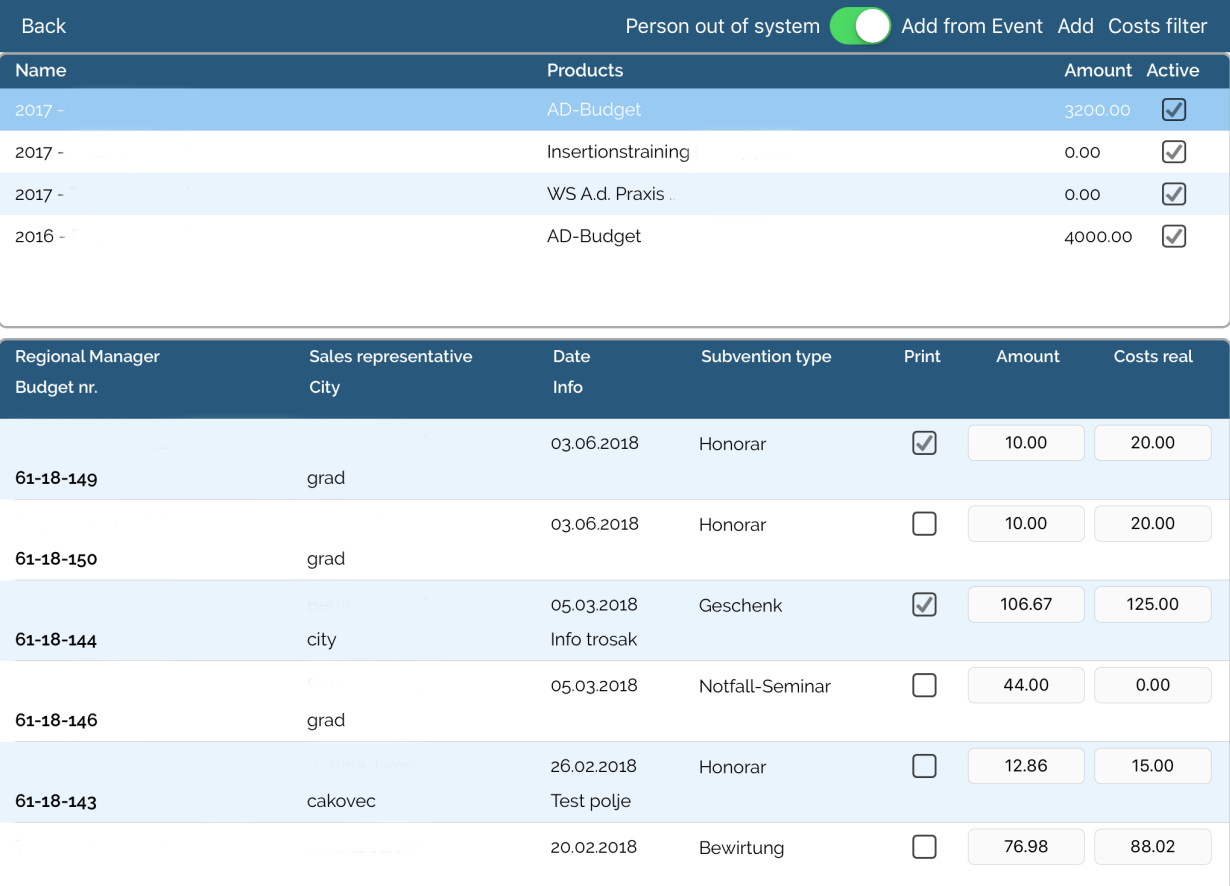The height and width of the screenshot is (886, 1230).
Task: Edit the 44.00 amount for Notfall-Seminar
Action: (1025, 685)
